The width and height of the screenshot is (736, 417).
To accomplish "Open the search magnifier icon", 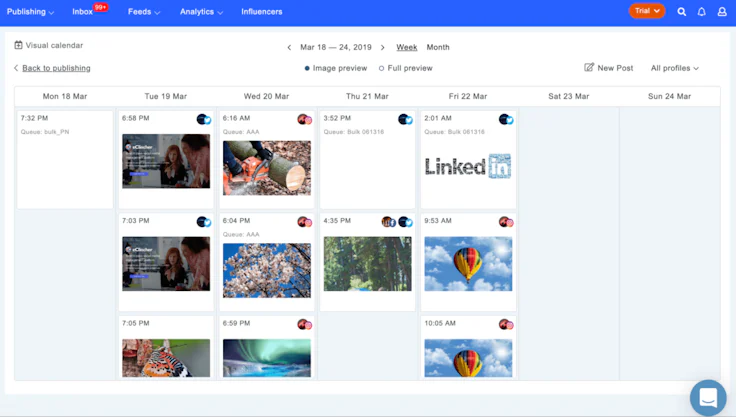I will pyautogui.click(x=682, y=12).
